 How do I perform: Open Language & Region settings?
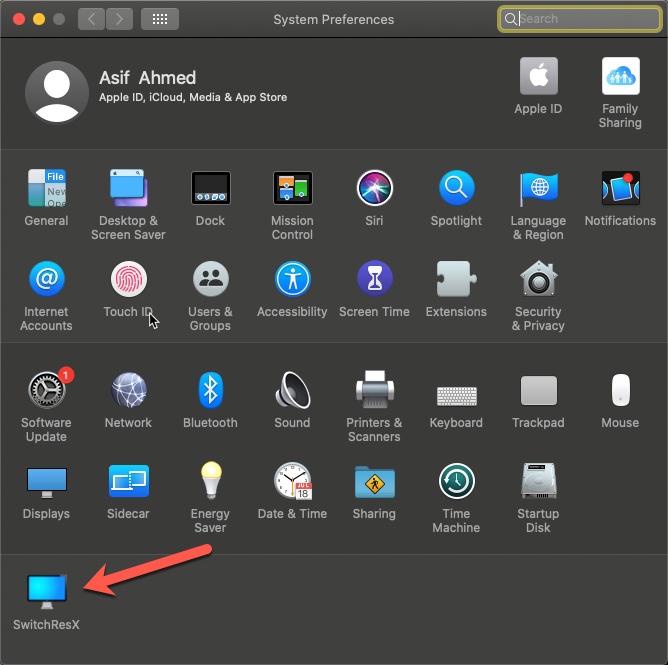click(538, 188)
